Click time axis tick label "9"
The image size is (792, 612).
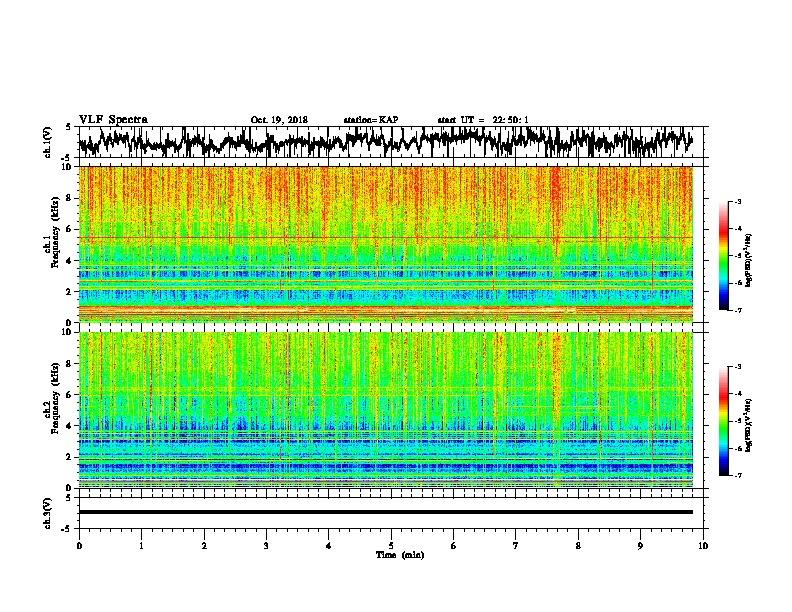coord(640,546)
